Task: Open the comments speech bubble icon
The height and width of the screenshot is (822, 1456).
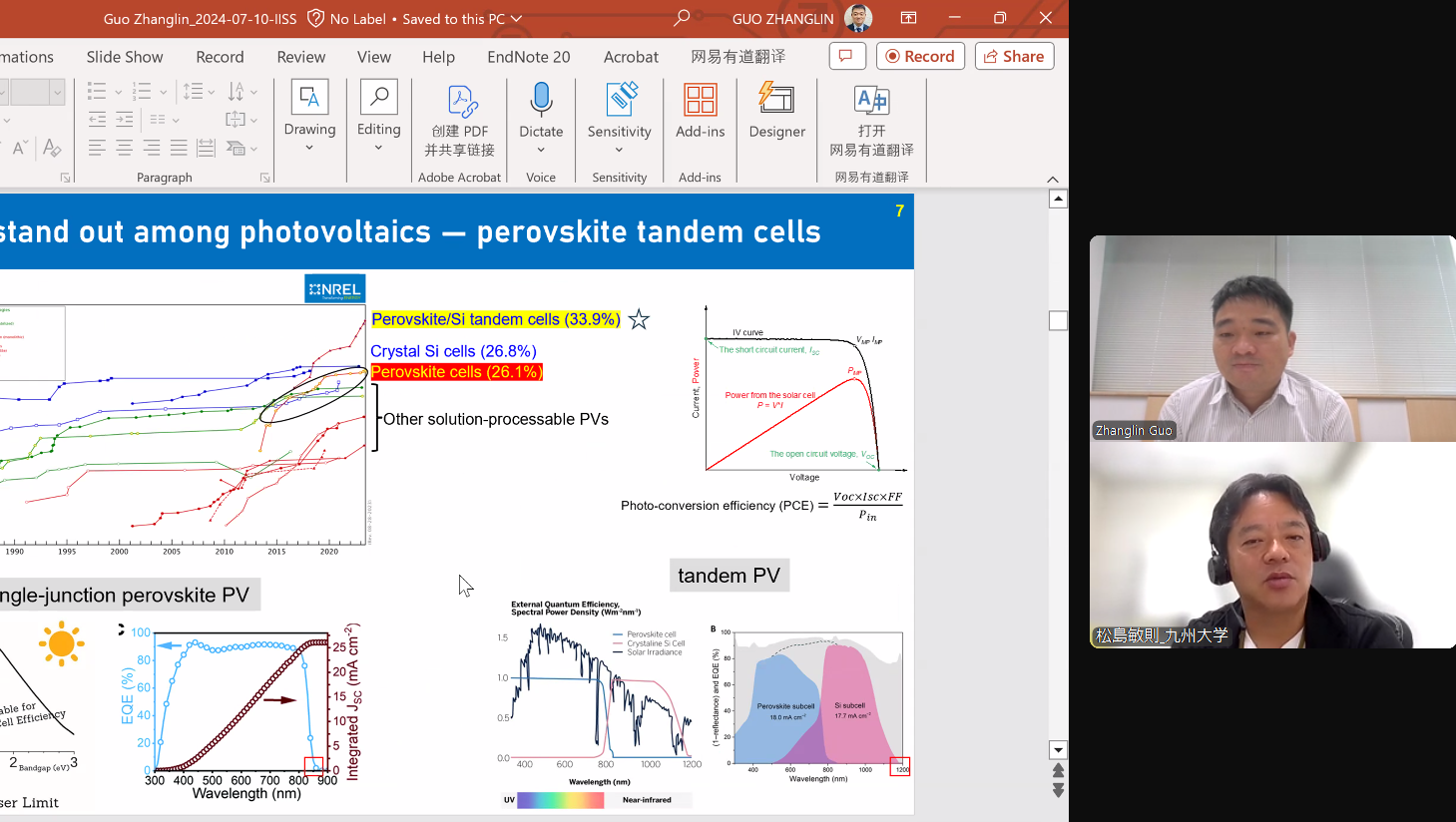Action: [x=846, y=56]
